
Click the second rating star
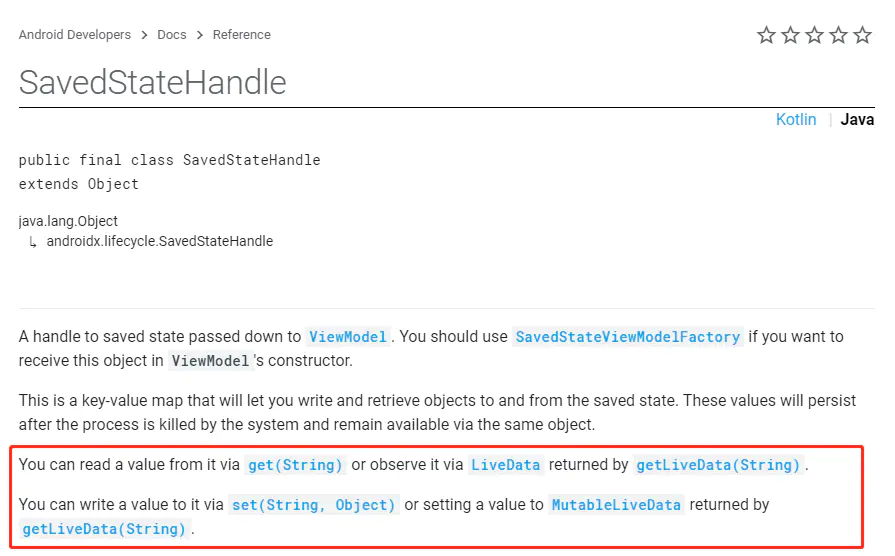(x=791, y=36)
